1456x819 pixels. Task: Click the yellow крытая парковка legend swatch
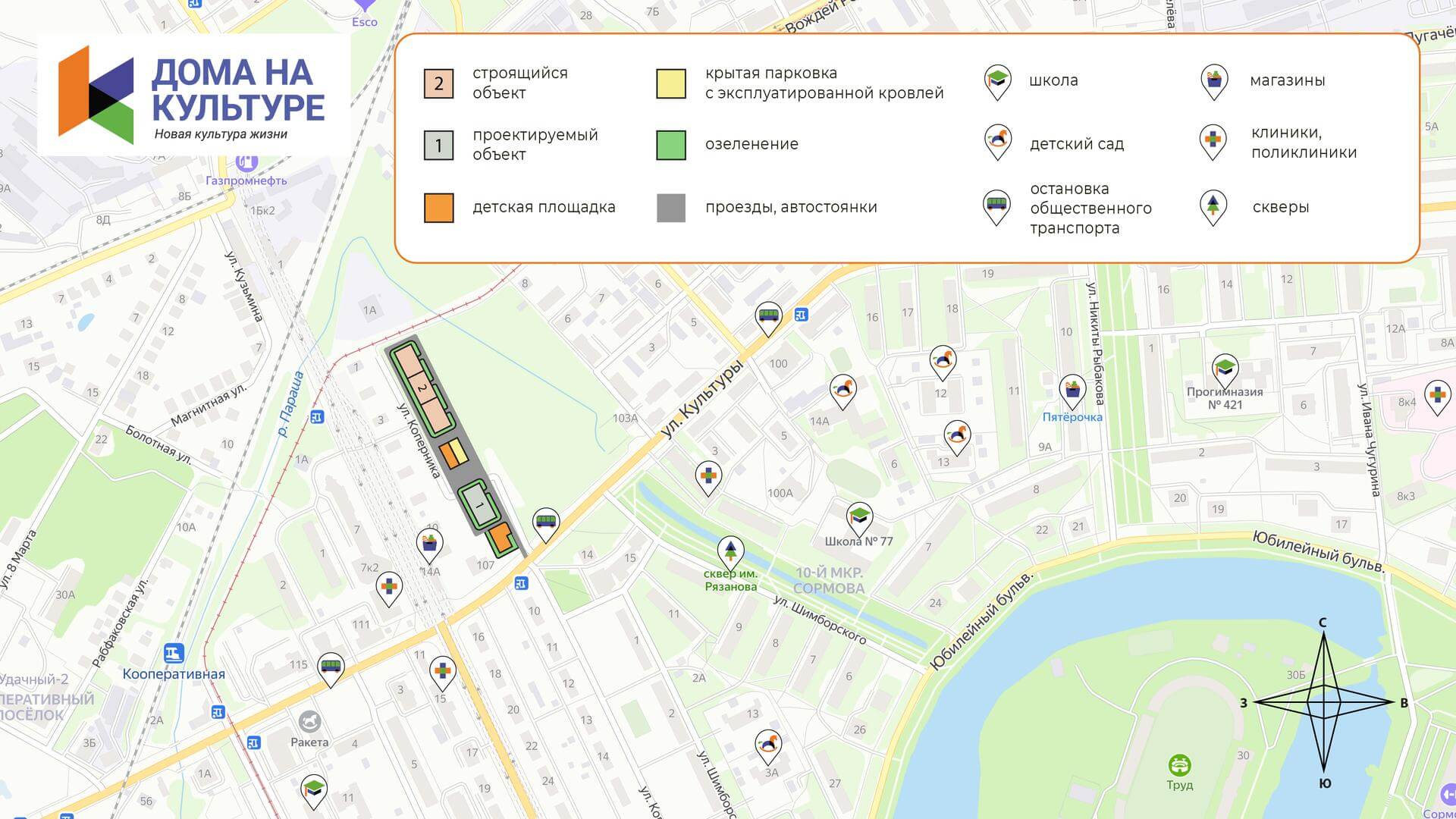click(671, 83)
